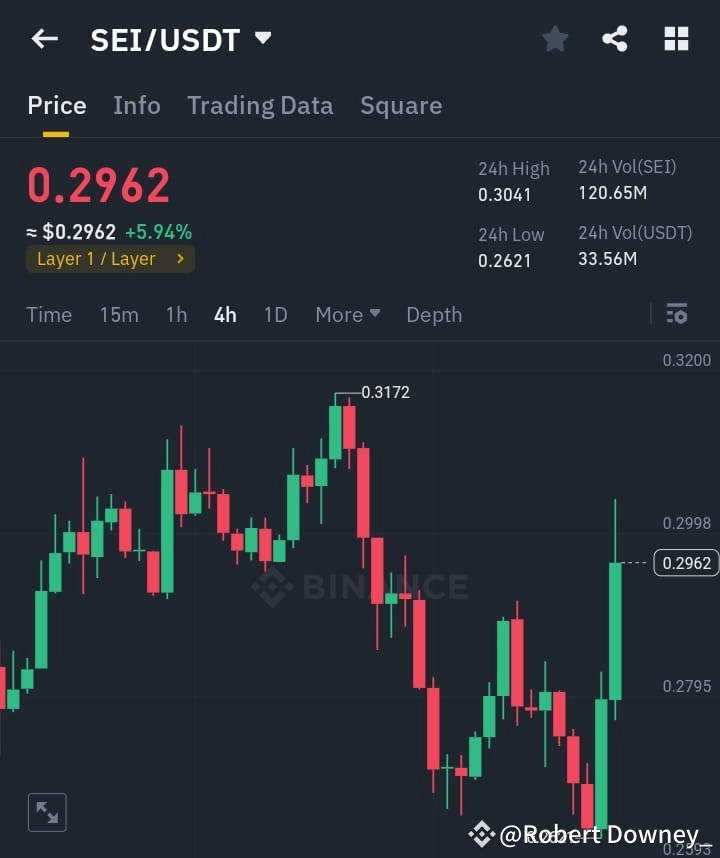Image resolution: width=720 pixels, height=858 pixels.
Task: Enable the 1h candle interval
Action: point(176,314)
